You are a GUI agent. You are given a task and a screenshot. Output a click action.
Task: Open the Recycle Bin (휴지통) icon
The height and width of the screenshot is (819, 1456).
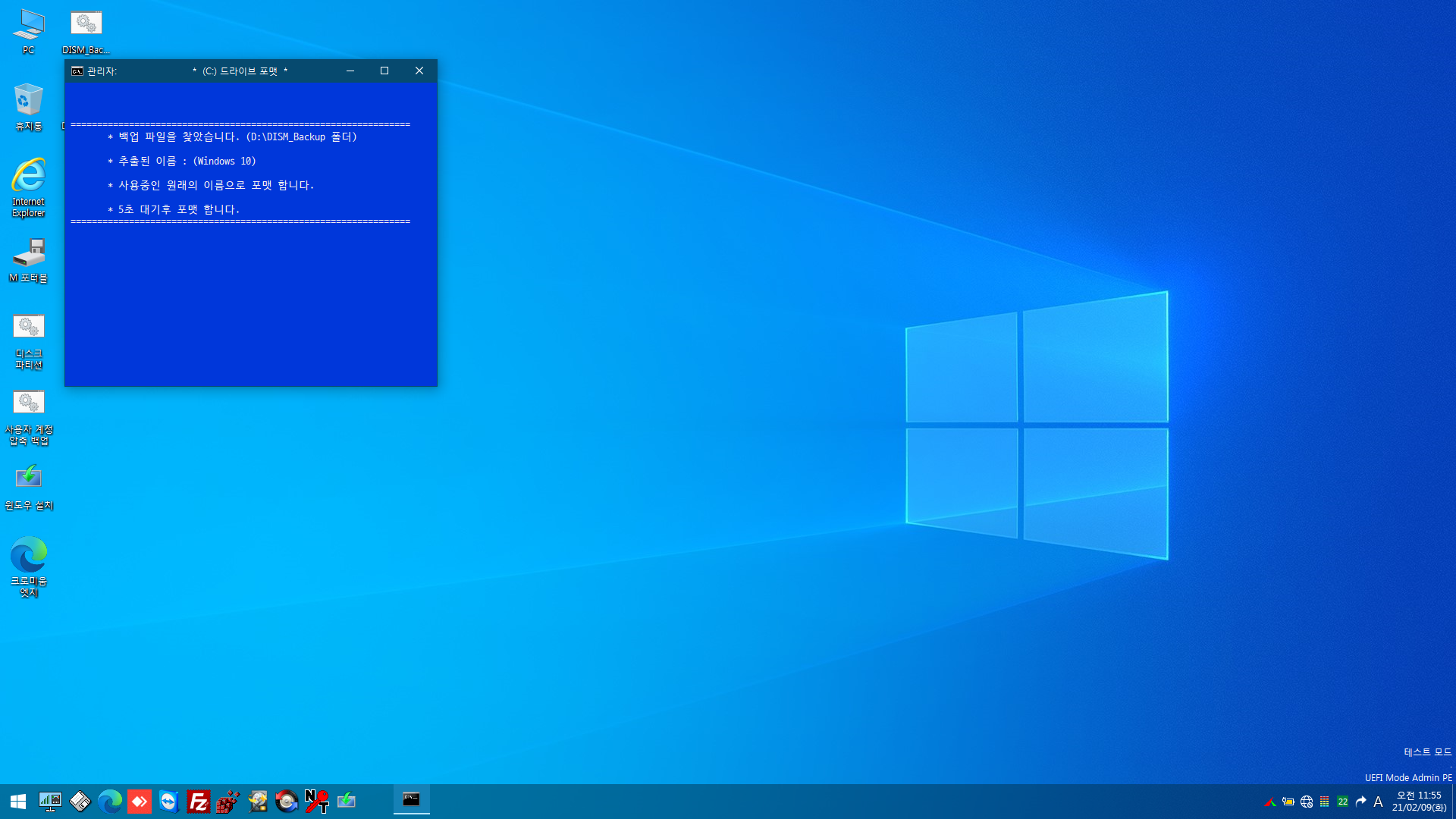click(28, 107)
